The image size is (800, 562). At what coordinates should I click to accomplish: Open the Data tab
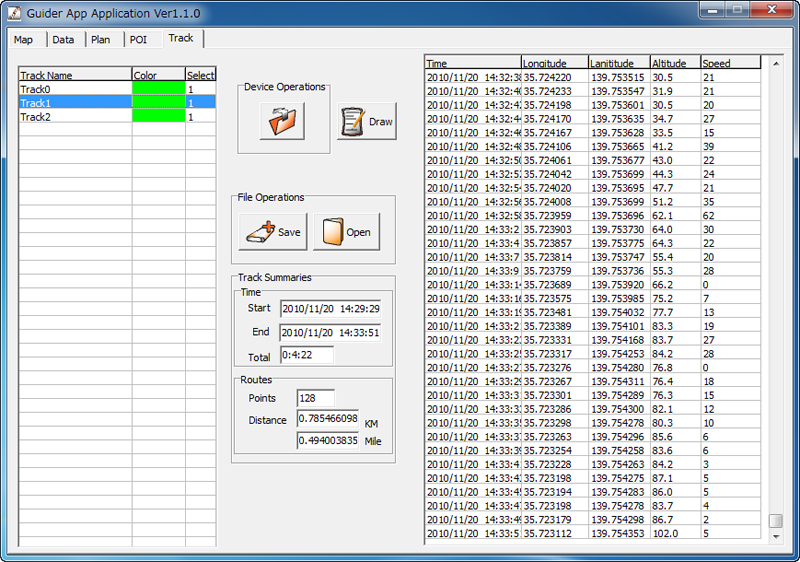click(x=63, y=40)
